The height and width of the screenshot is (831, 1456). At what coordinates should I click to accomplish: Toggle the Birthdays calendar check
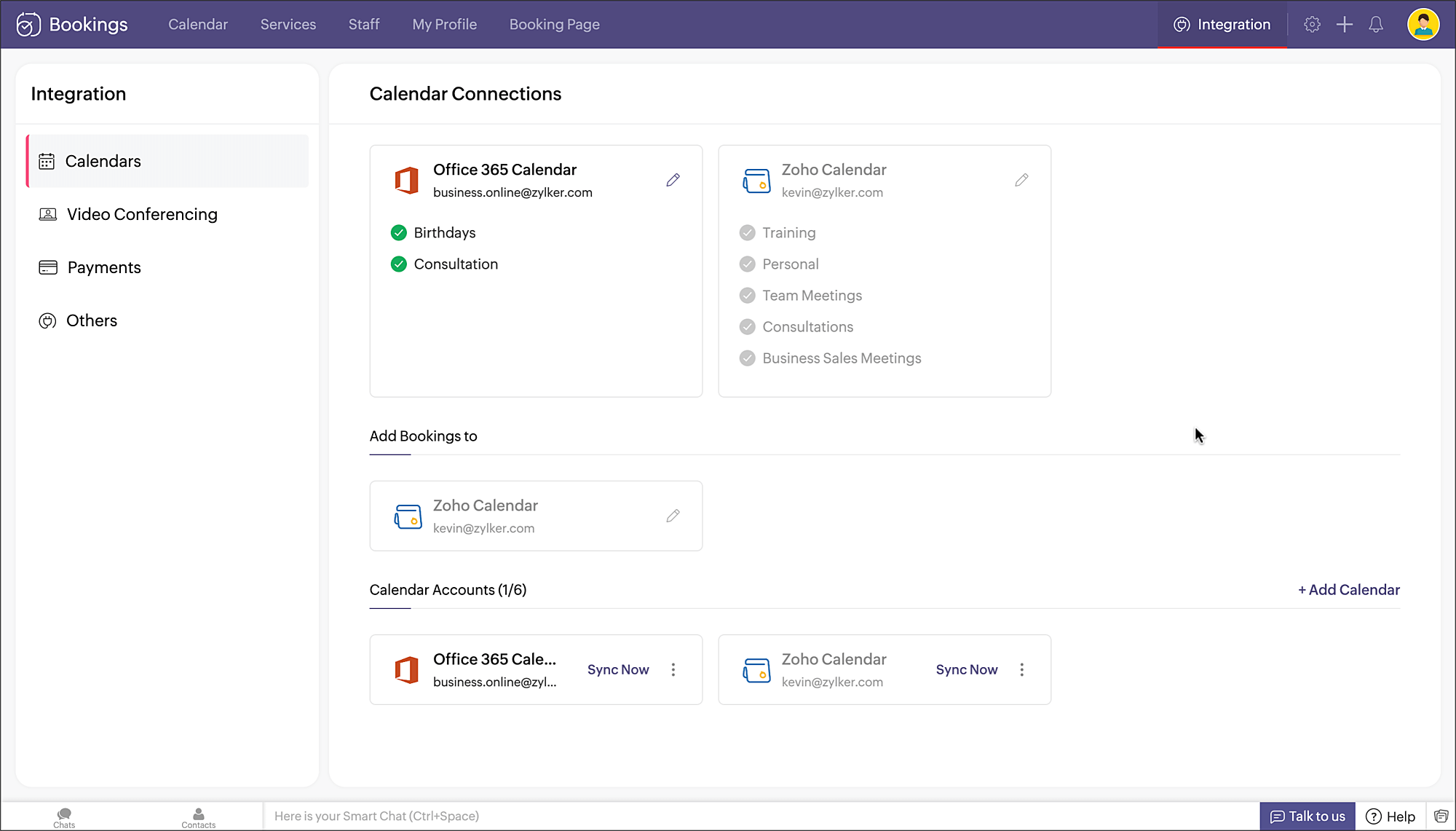point(398,233)
